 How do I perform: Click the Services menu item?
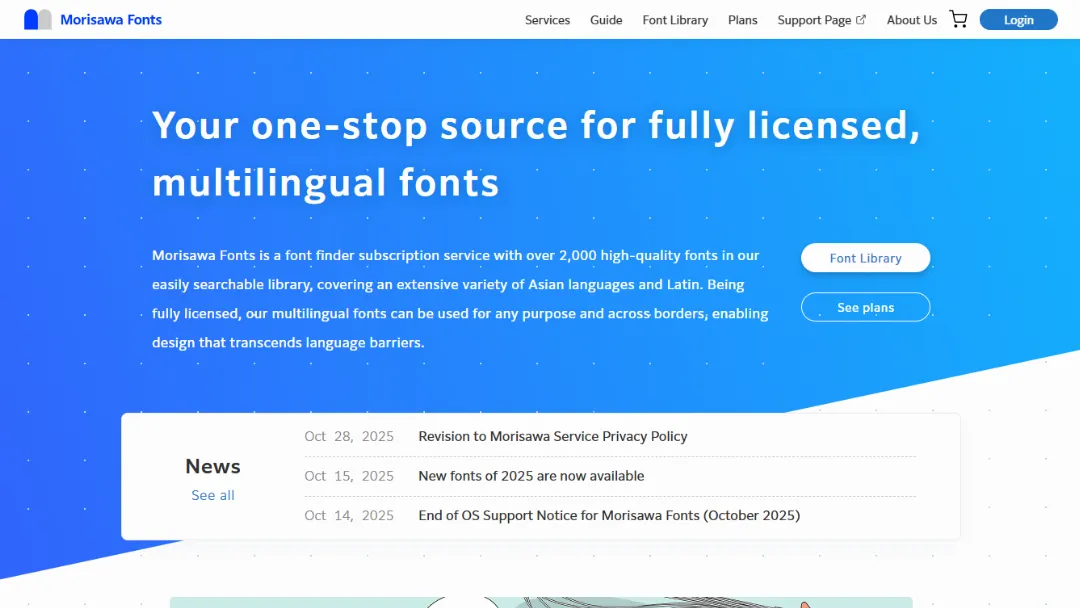point(547,19)
